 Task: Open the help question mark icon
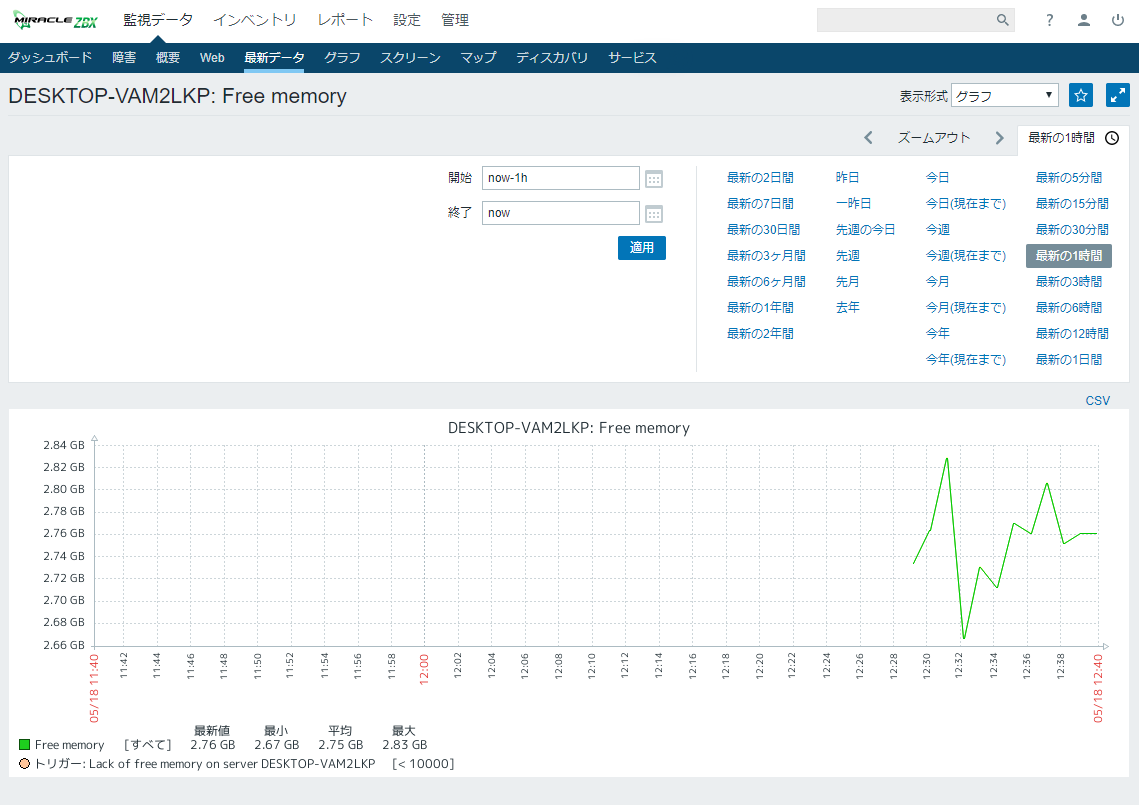click(x=1049, y=20)
